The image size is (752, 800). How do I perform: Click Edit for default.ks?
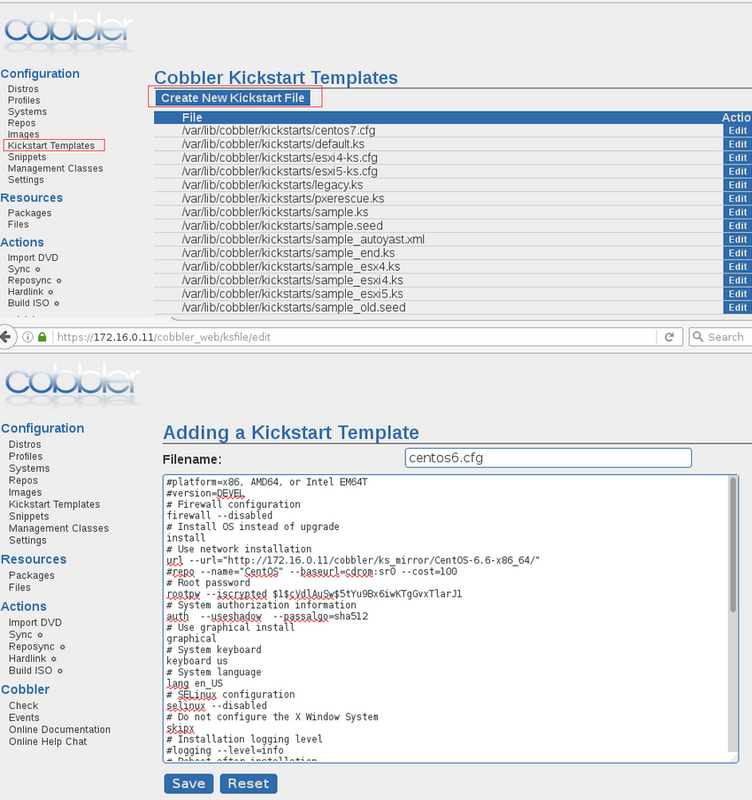(x=737, y=144)
